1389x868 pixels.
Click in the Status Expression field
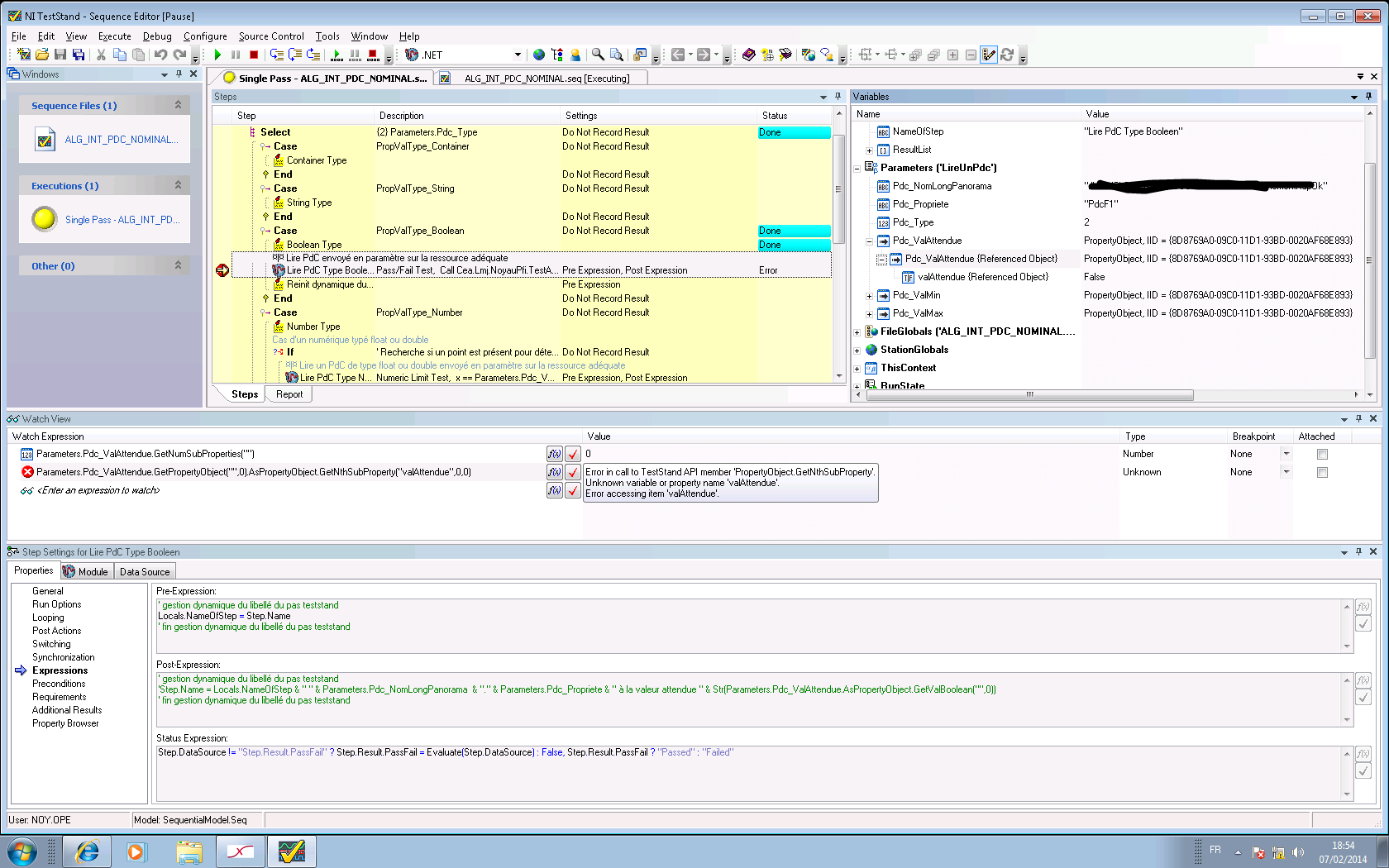coord(753,773)
